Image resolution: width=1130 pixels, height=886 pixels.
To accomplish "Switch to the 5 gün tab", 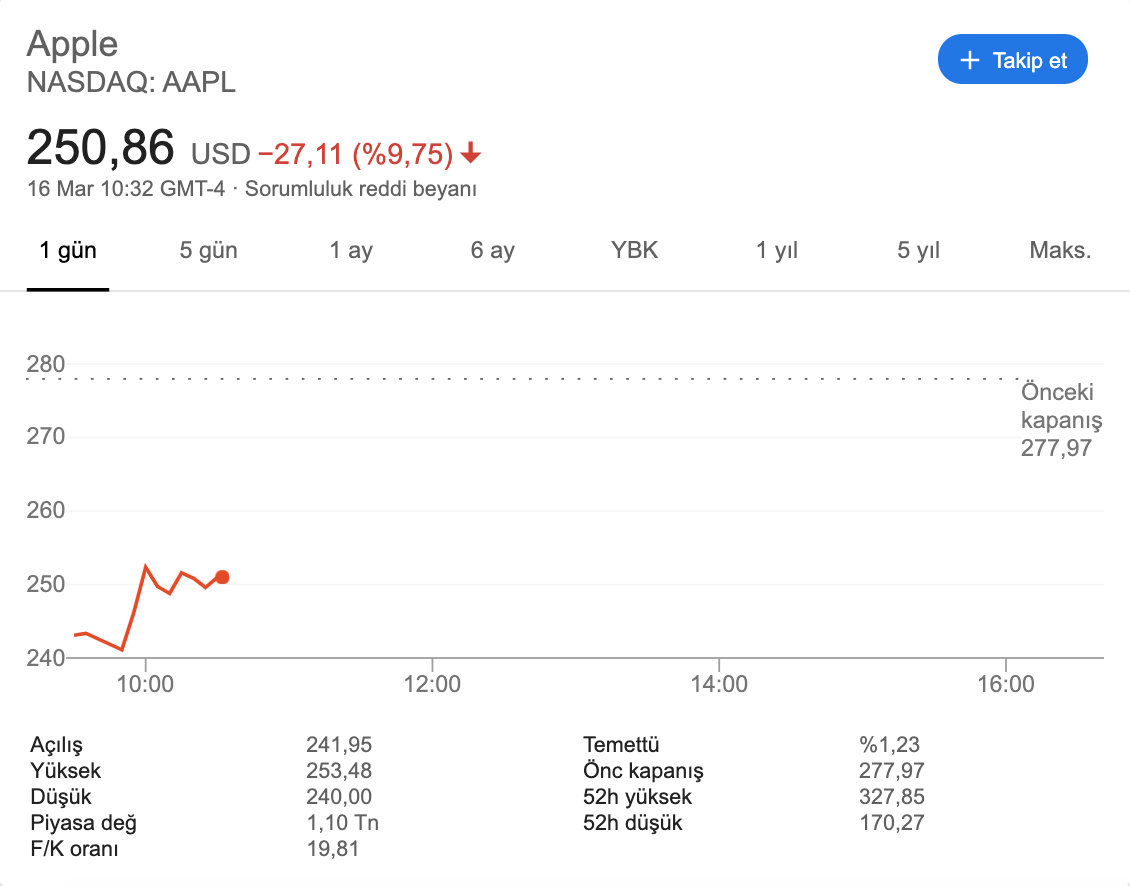I will click(208, 250).
